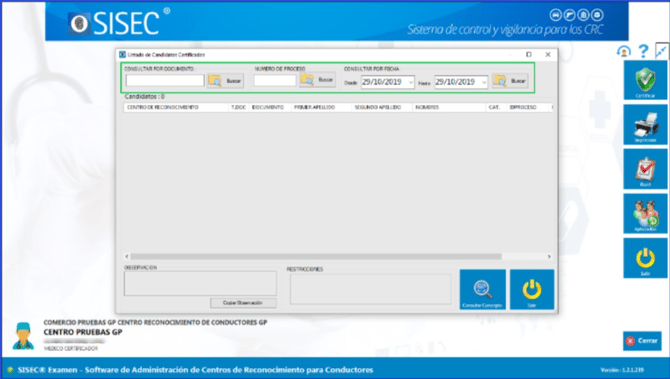Click the doctor avatar icon
670x379 pixels.
pyautogui.click(x=23, y=336)
